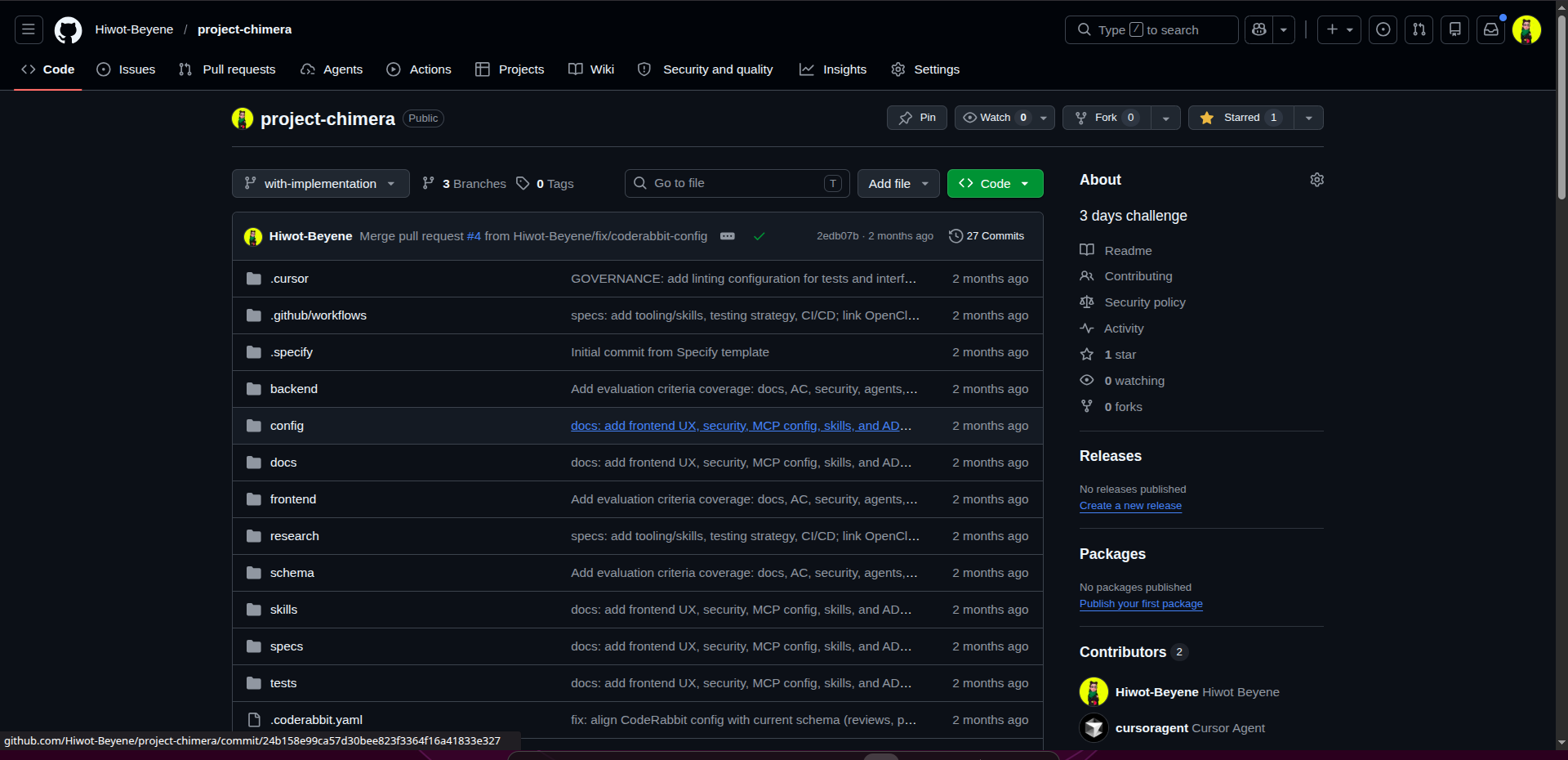Pin the project-chimera repository

click(917, 118)
